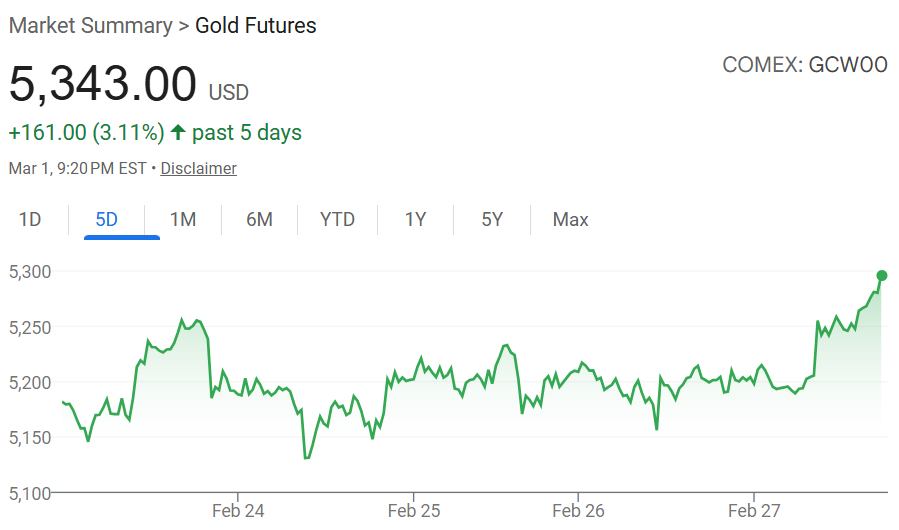Click the Feb 25 date label

coord(414,511)
